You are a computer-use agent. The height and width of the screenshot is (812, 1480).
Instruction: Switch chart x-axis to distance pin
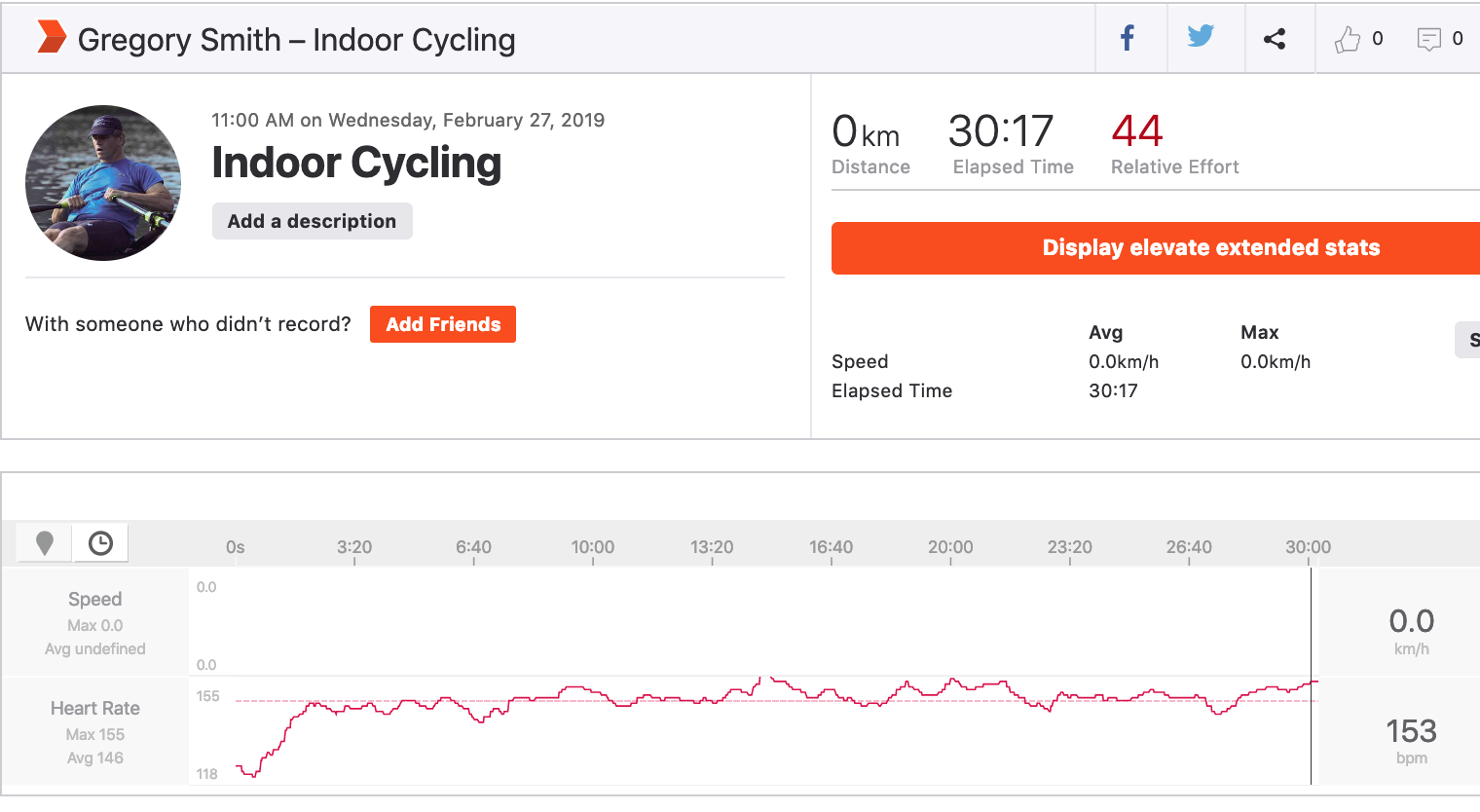tap(45, 543)
